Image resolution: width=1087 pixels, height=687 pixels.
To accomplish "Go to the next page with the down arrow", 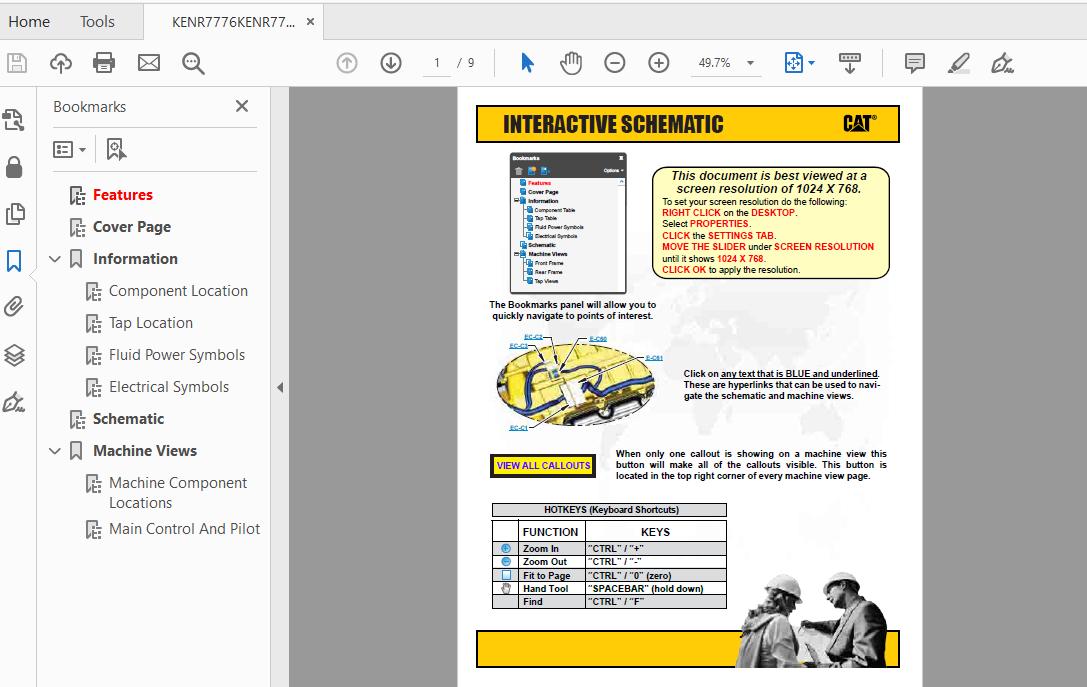I will (x=390, y=62).
